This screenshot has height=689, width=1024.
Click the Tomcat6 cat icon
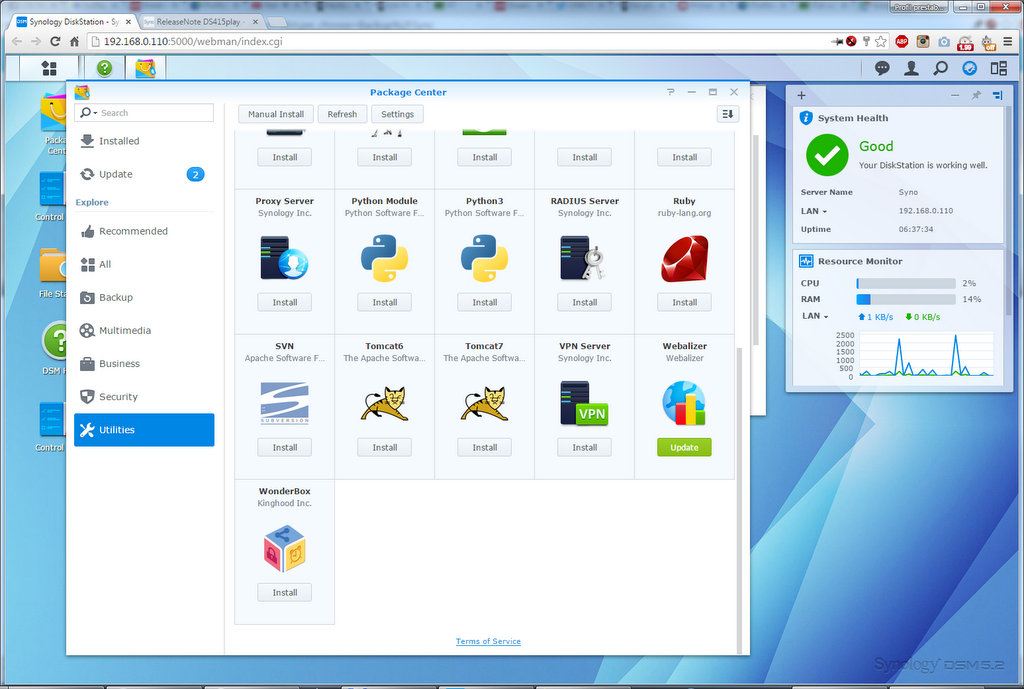point(385,404)
